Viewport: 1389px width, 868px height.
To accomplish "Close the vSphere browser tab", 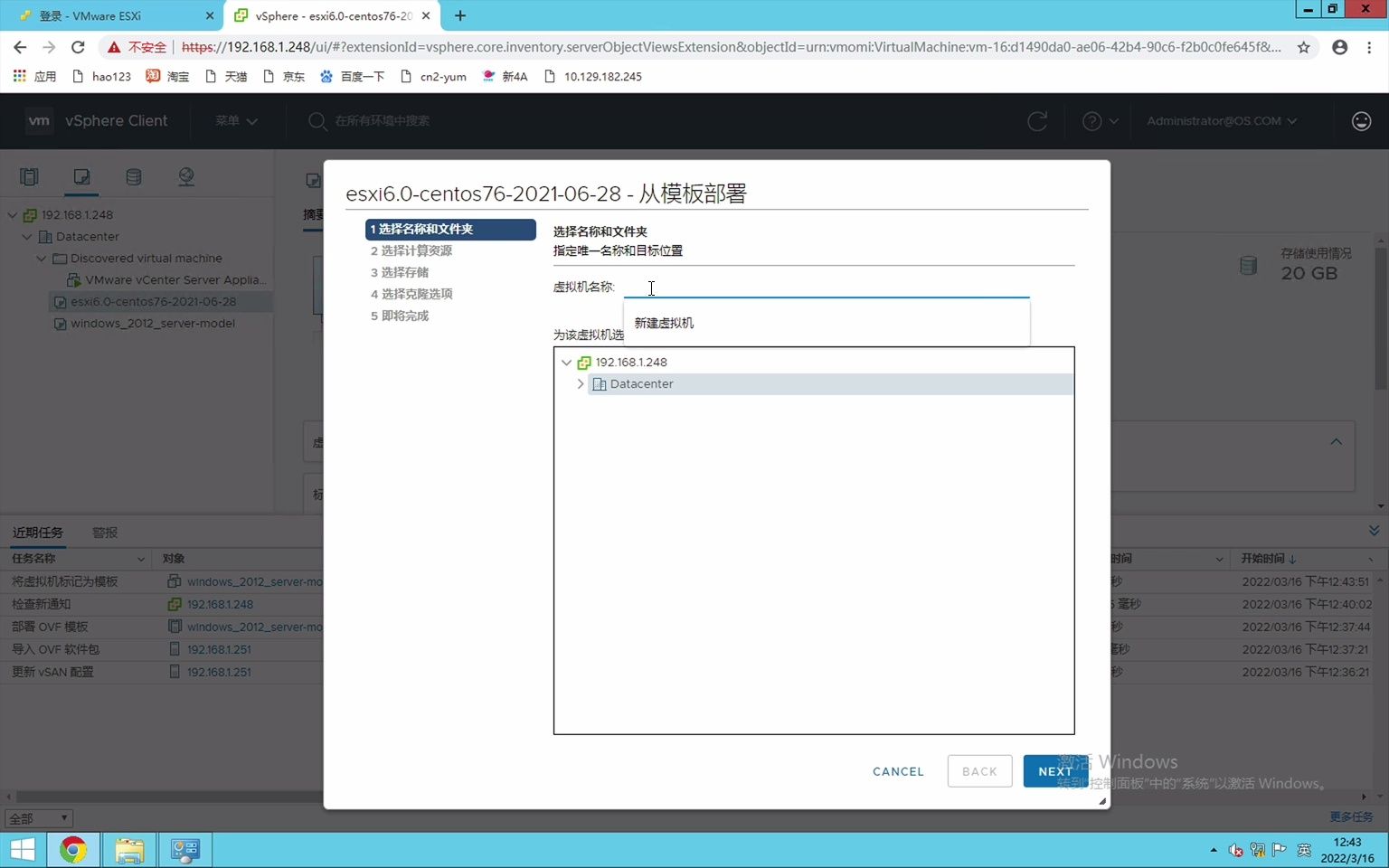I will 426,15.
